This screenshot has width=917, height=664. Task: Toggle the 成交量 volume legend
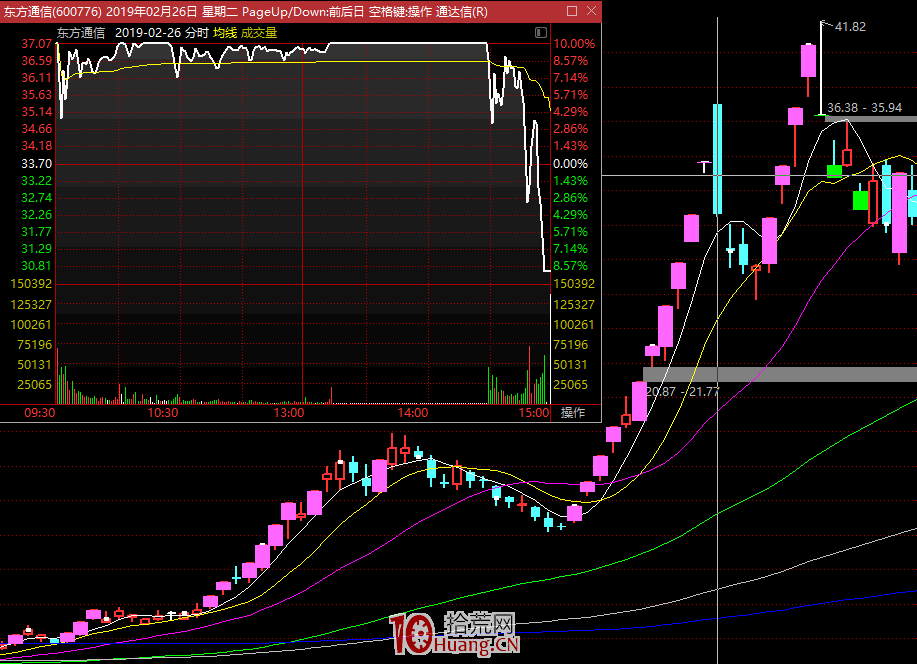click(259, 32)
